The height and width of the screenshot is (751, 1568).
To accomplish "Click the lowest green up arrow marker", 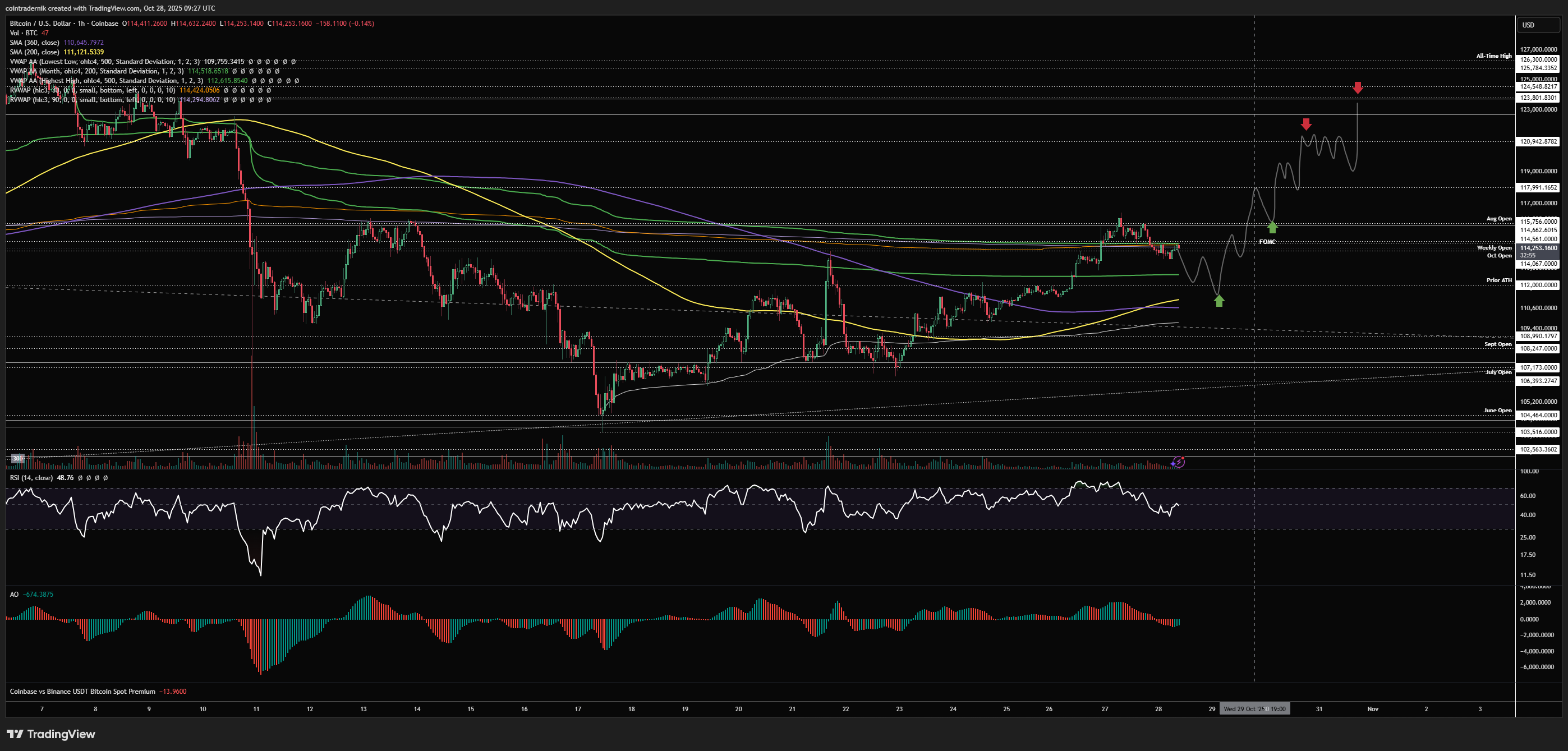I will (1218, 300).
